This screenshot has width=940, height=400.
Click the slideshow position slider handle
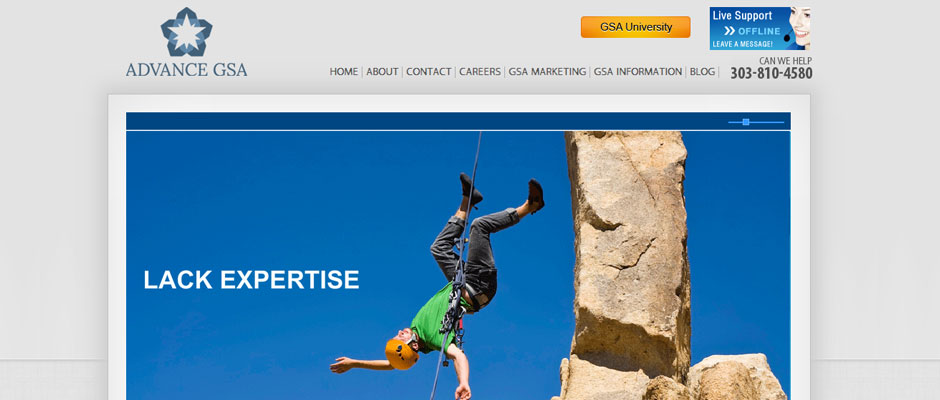[x=746, y=122]
